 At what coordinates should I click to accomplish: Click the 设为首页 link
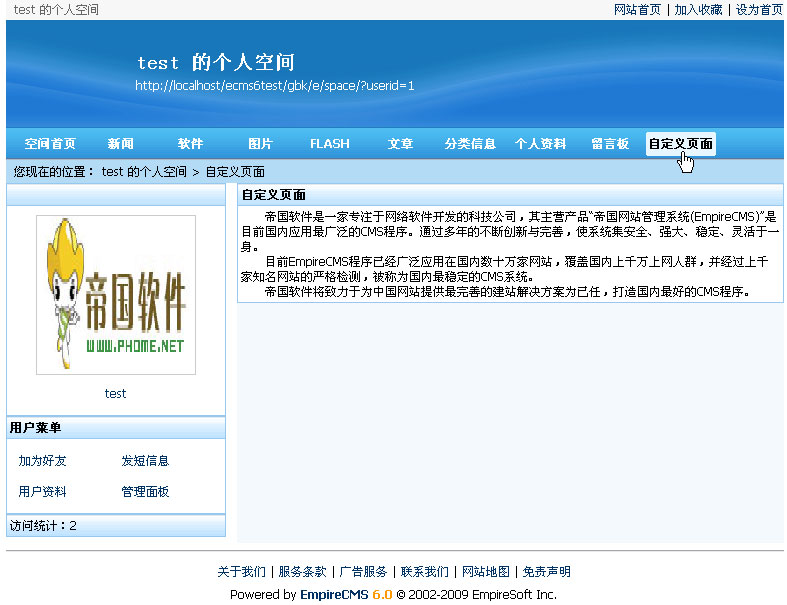pos(759,9)
